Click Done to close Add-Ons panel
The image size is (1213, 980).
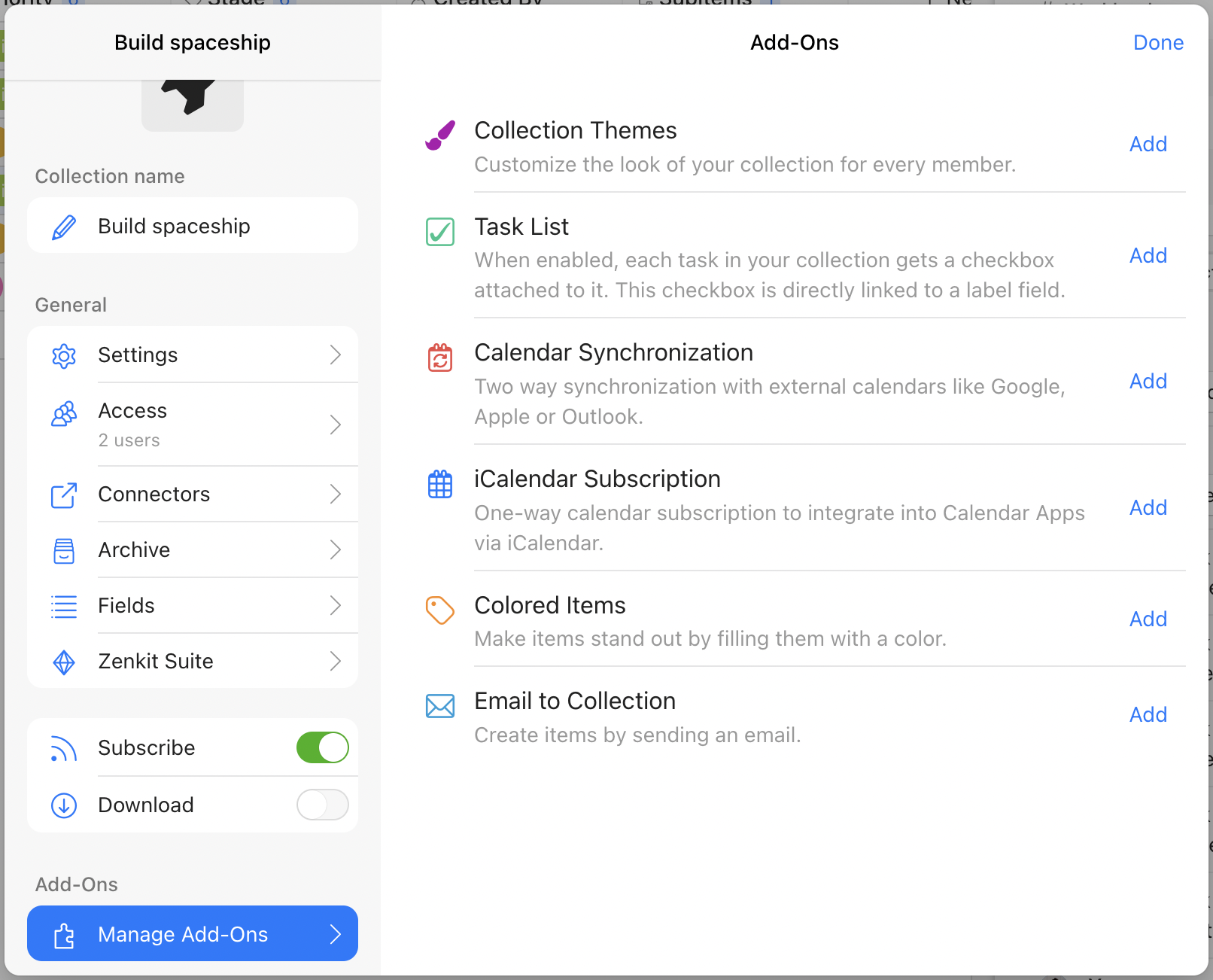click(1158, 42)
